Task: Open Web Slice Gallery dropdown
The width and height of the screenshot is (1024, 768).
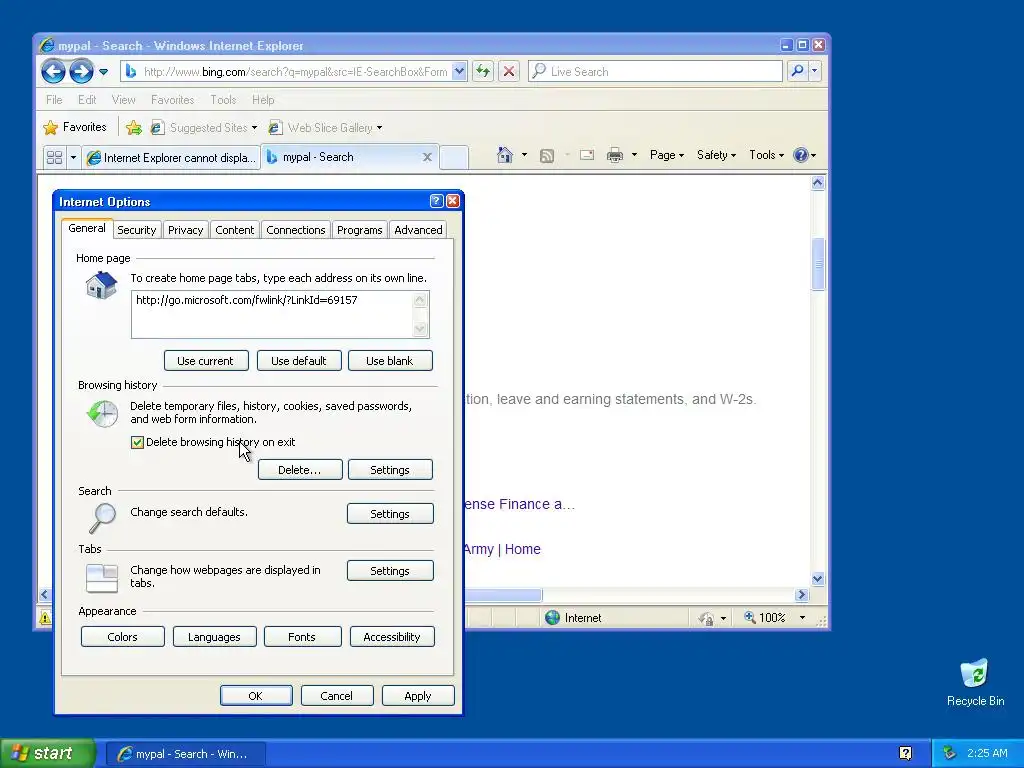Action: tap(325, 127)
